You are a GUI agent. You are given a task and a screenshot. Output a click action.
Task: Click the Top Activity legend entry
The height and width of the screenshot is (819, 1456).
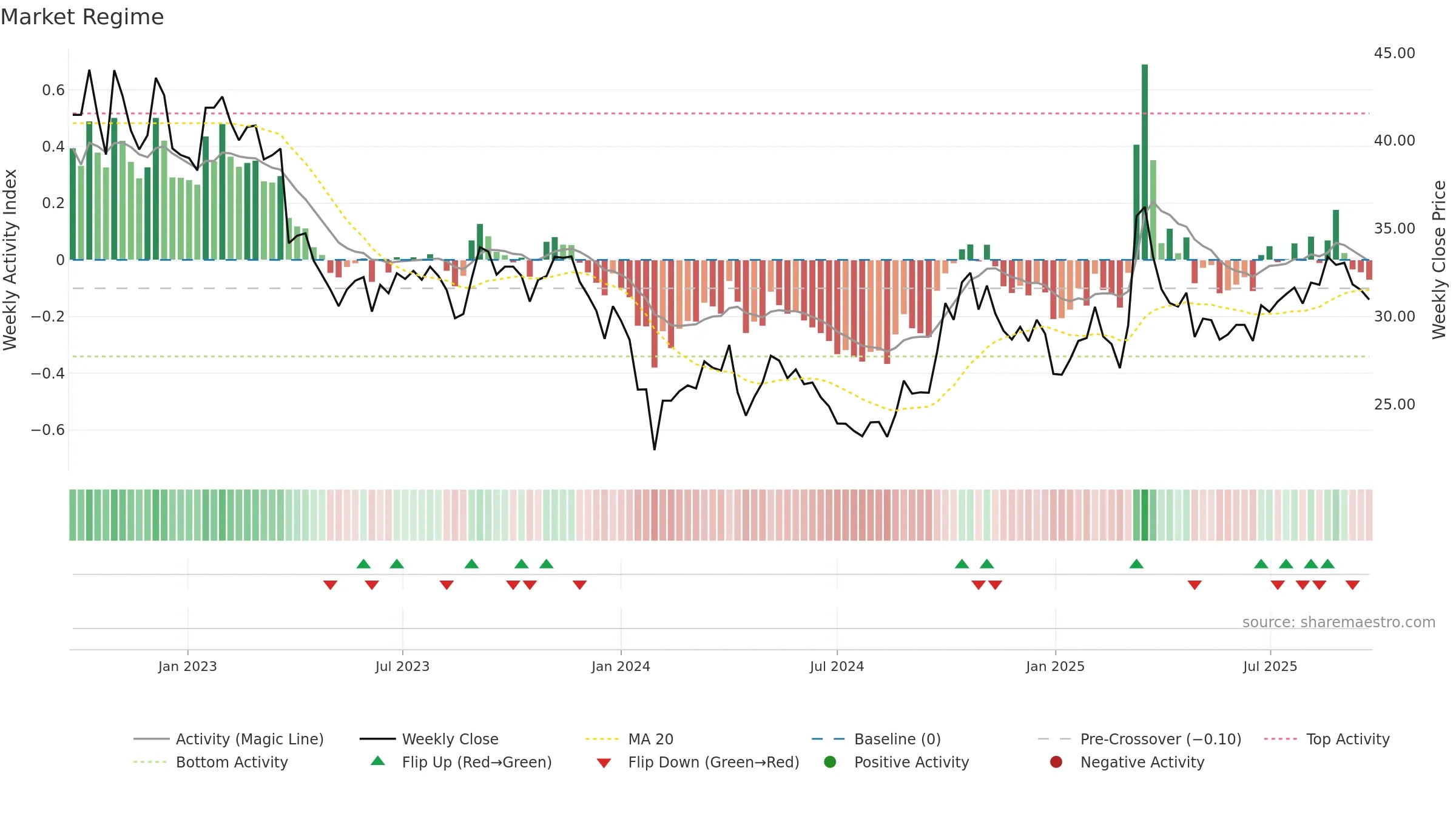(1327, 739)
